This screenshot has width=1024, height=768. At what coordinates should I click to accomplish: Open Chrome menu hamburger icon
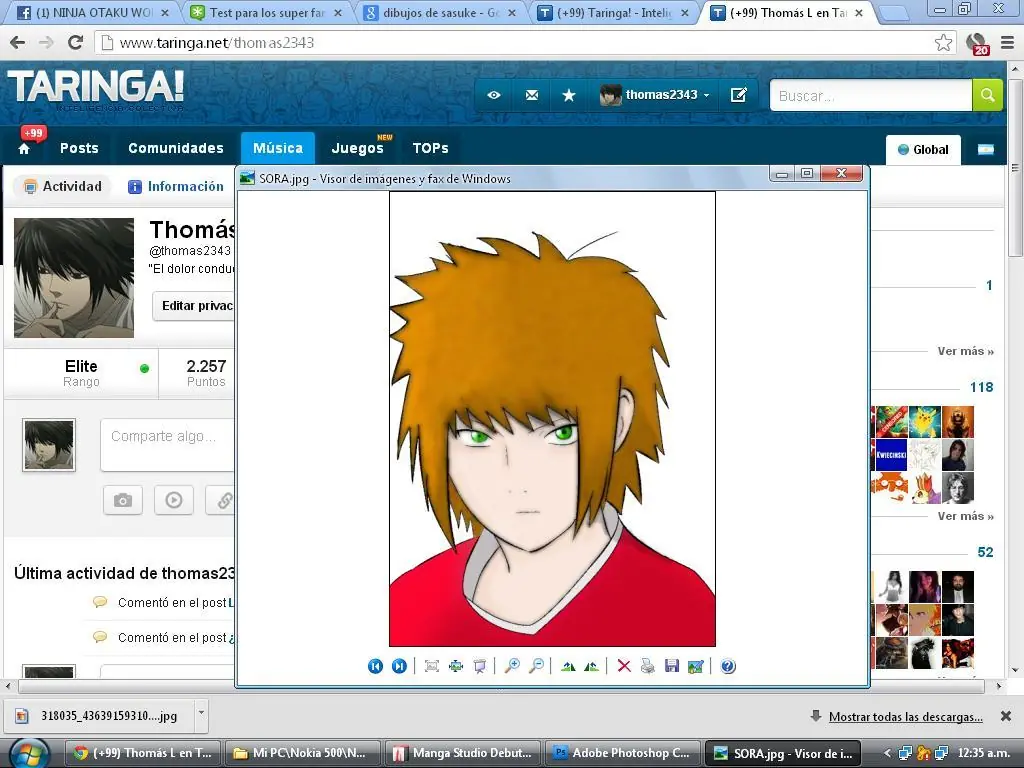[x=1008, y=43]
